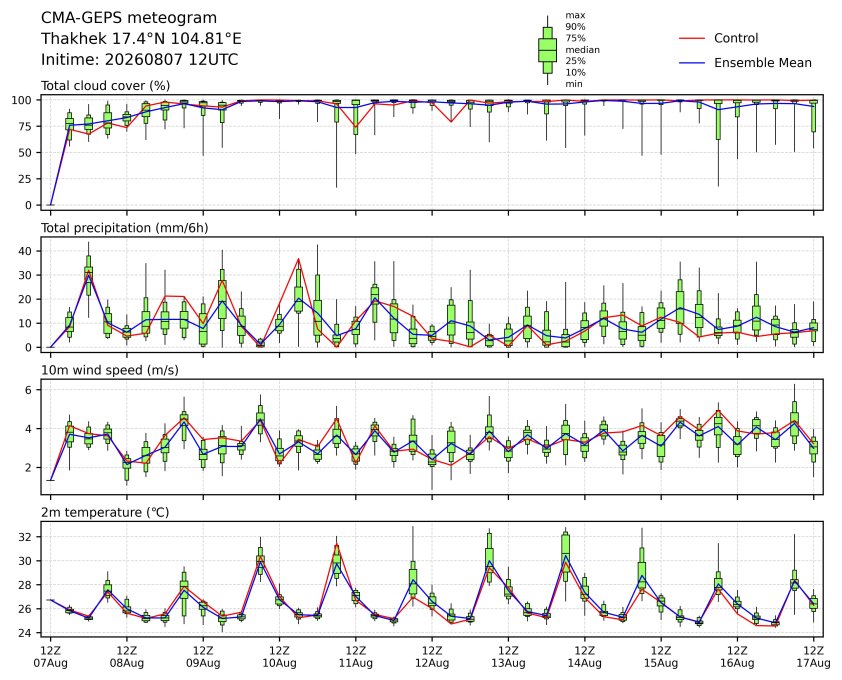Click the Total cloud cover (%) panel title
842x680 pixels.
[106, 86]
